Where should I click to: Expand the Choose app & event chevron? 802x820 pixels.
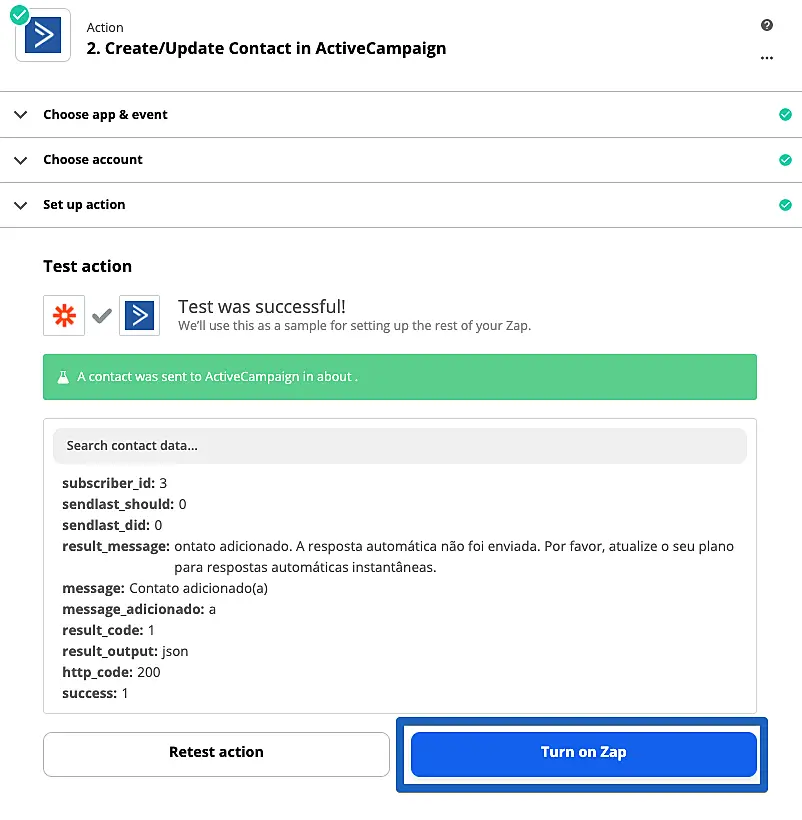(21, 115)
